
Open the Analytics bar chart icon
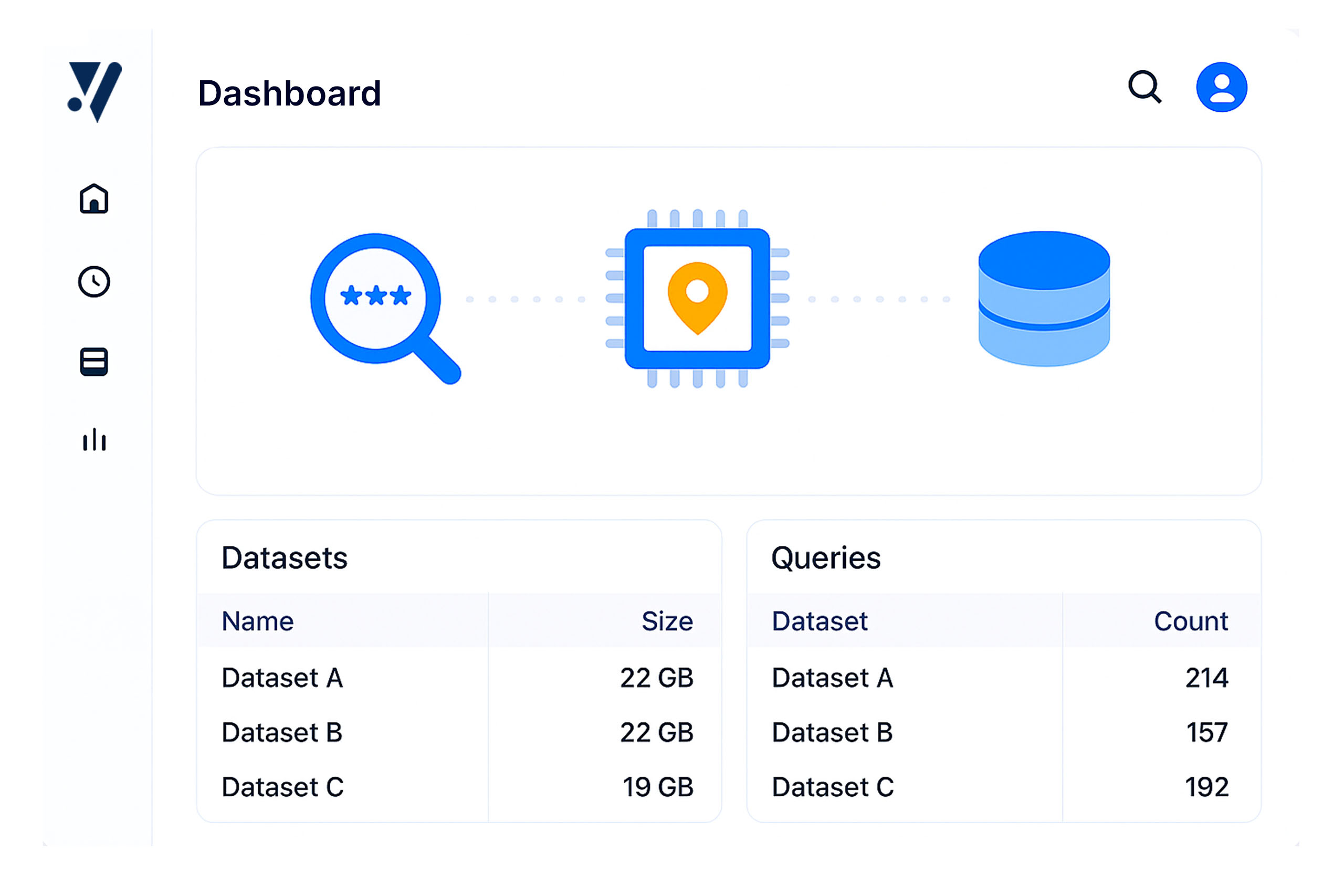click(x=94, y=440)
